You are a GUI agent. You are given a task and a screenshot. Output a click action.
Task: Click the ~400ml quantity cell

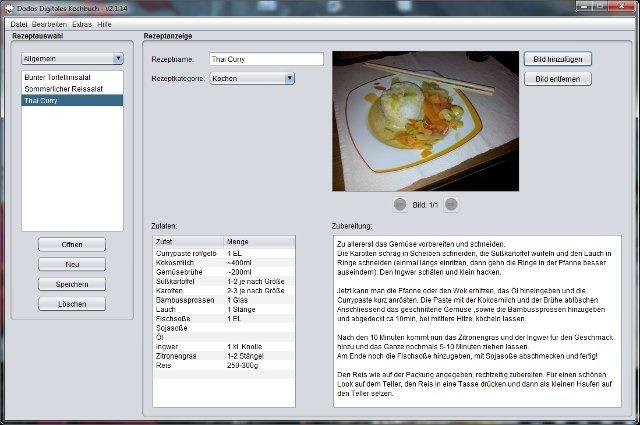pos(260,263)
